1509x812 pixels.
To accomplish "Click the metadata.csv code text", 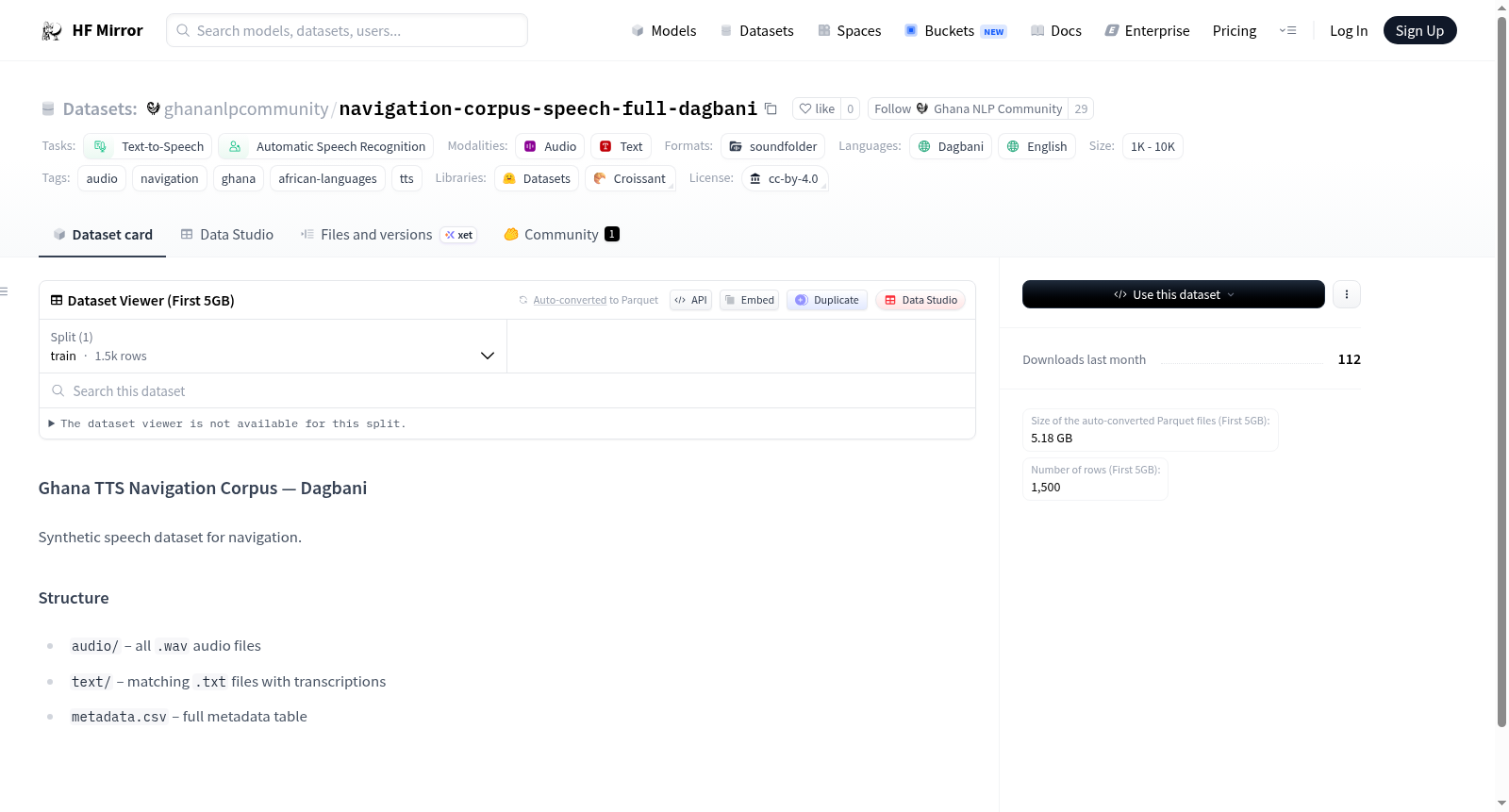I will pyautogui.click(x=119, y=717).
